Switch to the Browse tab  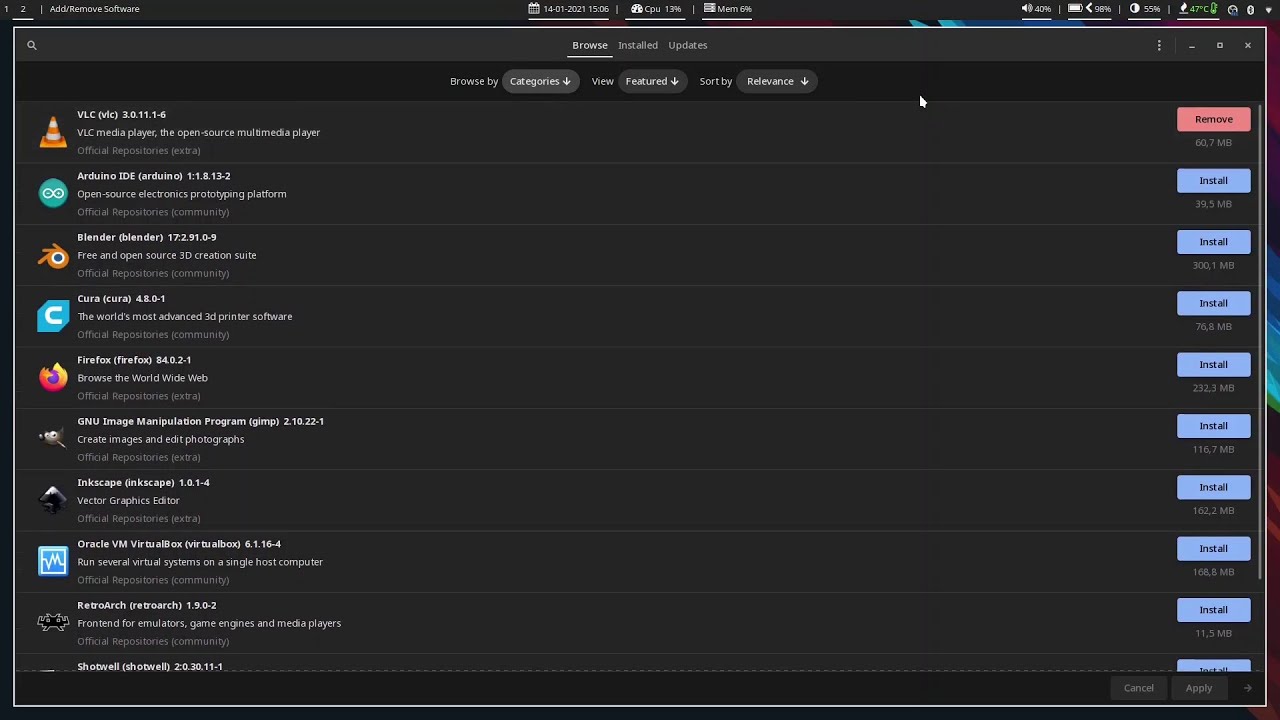coord(590,45)
